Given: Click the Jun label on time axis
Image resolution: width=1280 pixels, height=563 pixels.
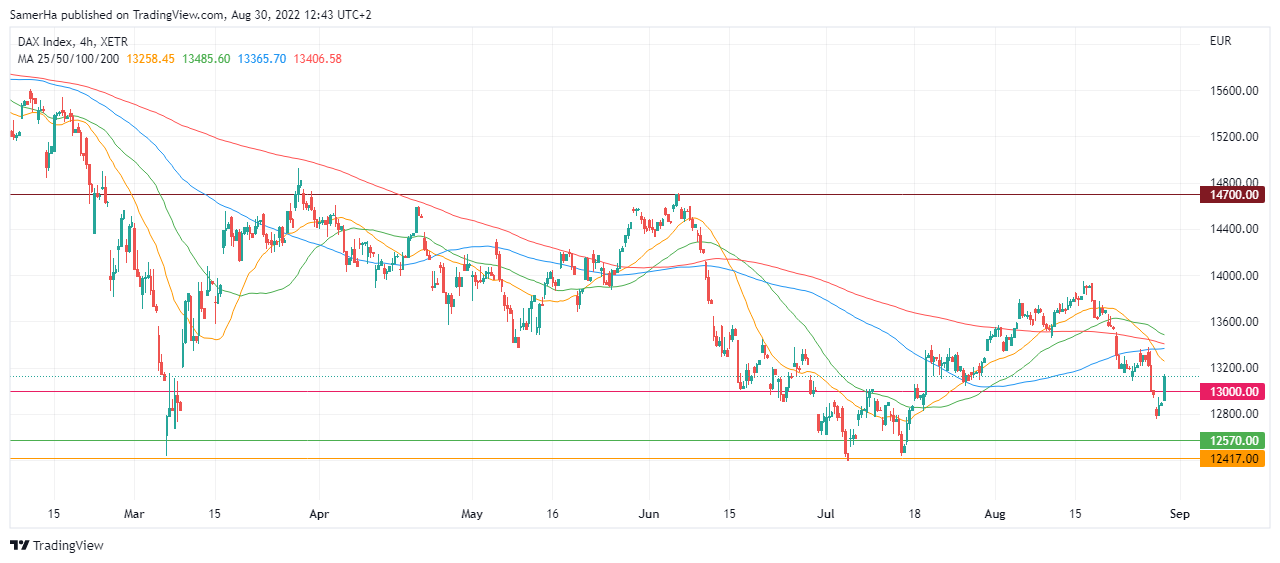Looking at the screenshot, I should 648,514.
